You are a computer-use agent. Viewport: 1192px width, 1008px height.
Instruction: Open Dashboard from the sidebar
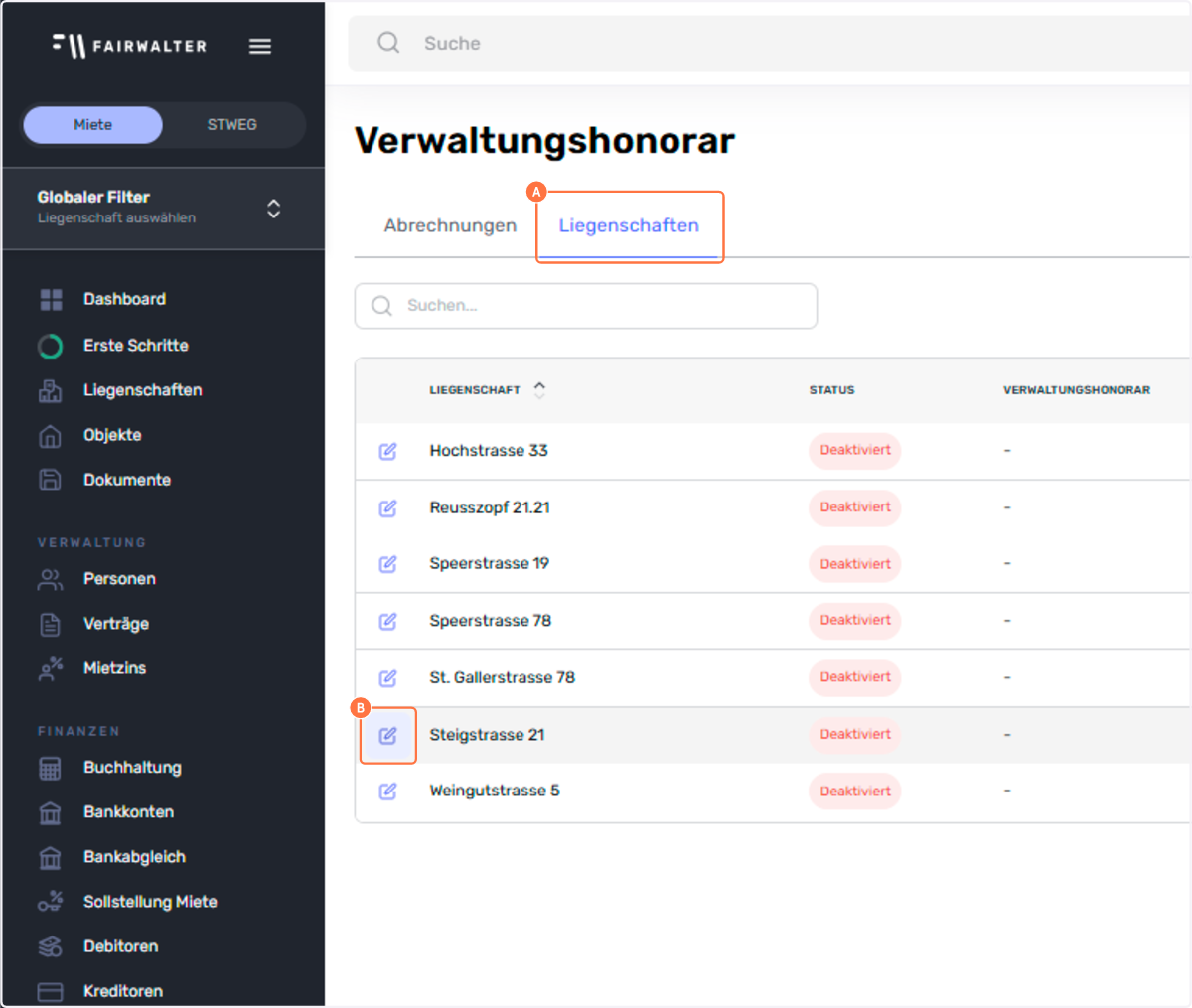124,299
